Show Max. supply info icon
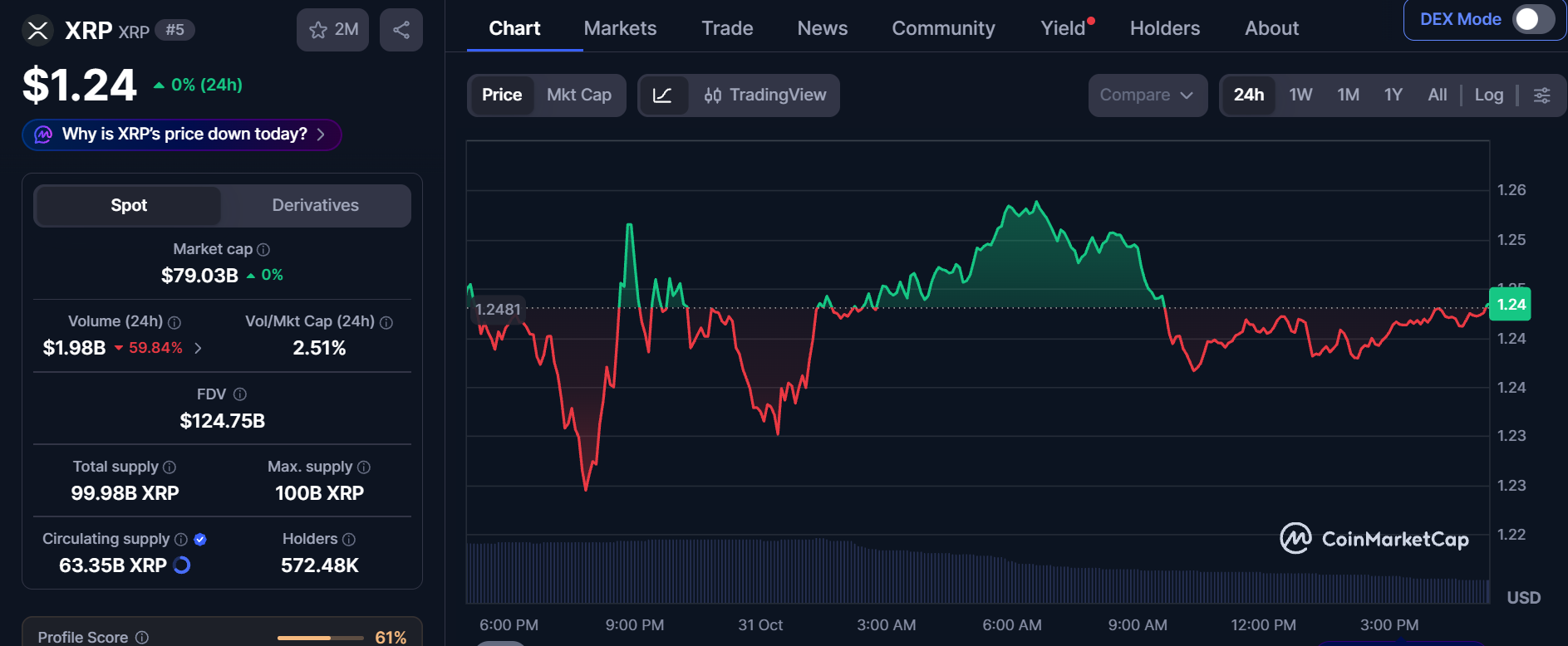The image size is (1568, 646). pyautogui.click(x=364, y=467)
